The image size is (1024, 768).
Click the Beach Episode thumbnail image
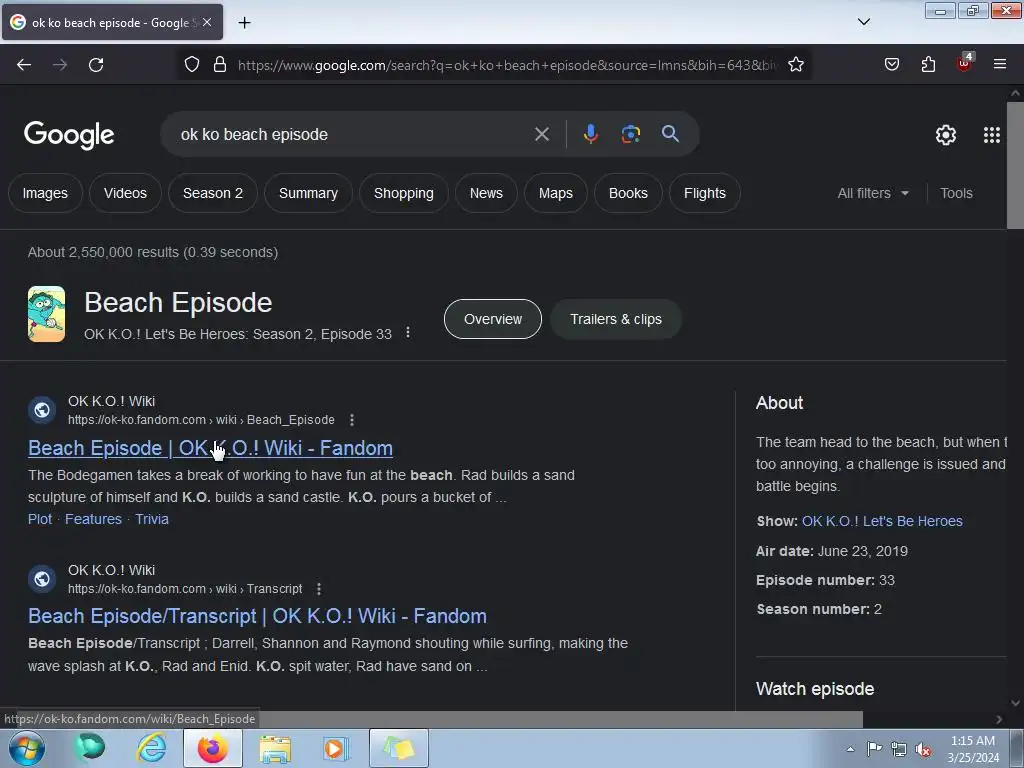click(46, 314)
